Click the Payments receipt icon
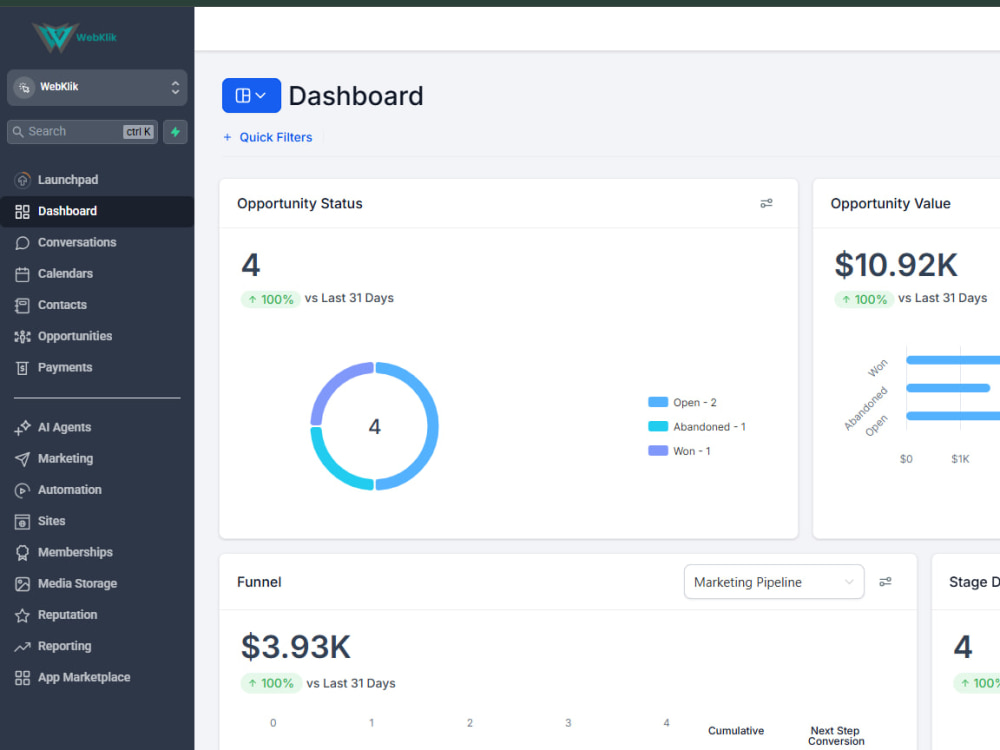This screenshot has height=750, width=1000. pos(22,368)
